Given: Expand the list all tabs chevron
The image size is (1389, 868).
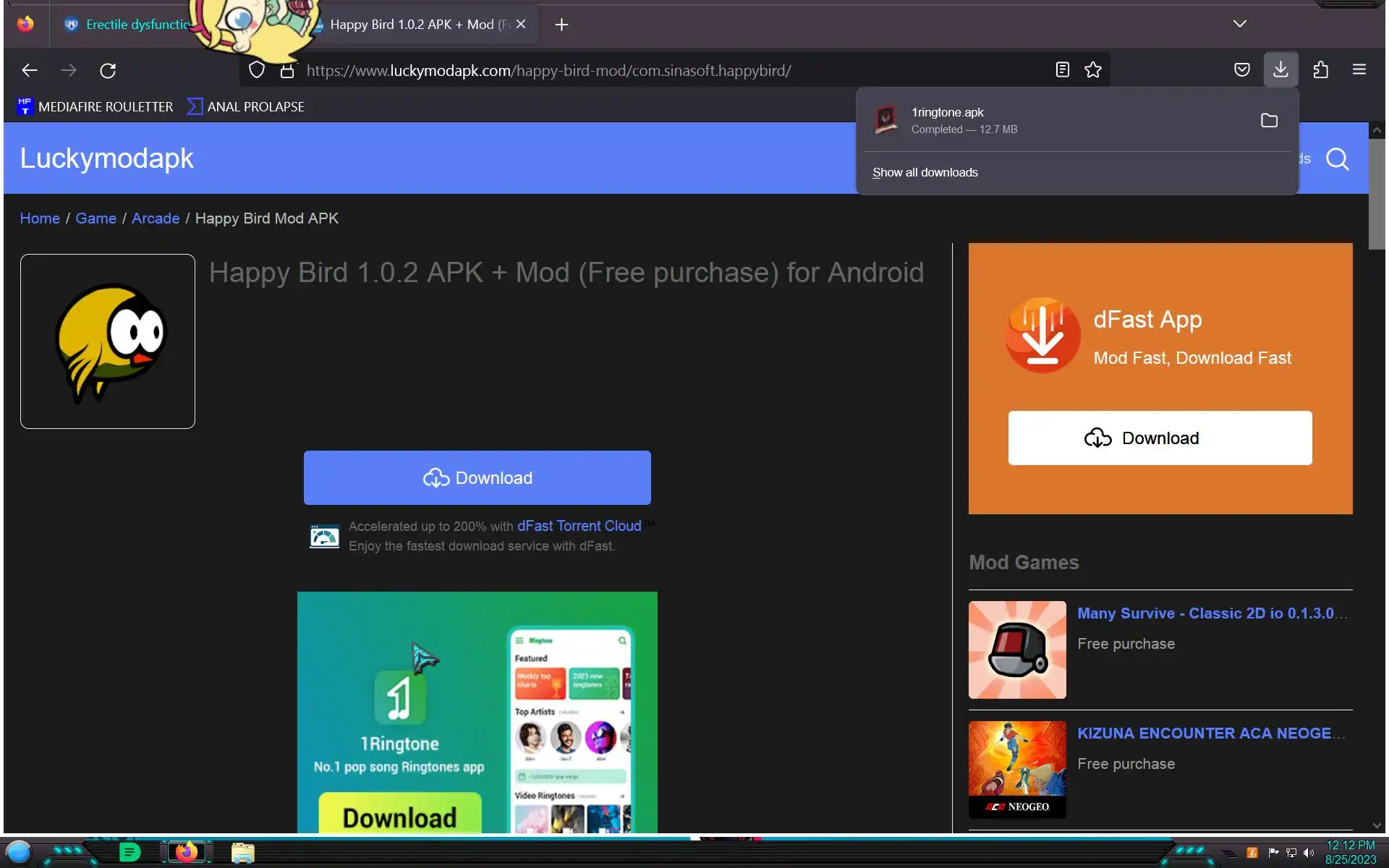Looking at the screenshot, I should 1239,24.
